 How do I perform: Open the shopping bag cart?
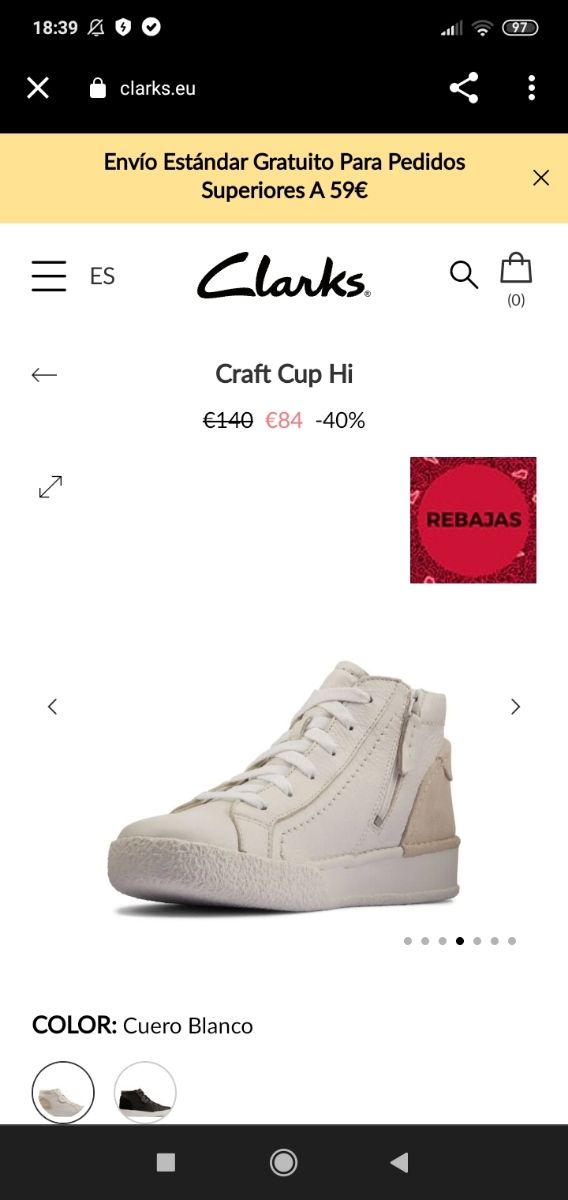516,279
